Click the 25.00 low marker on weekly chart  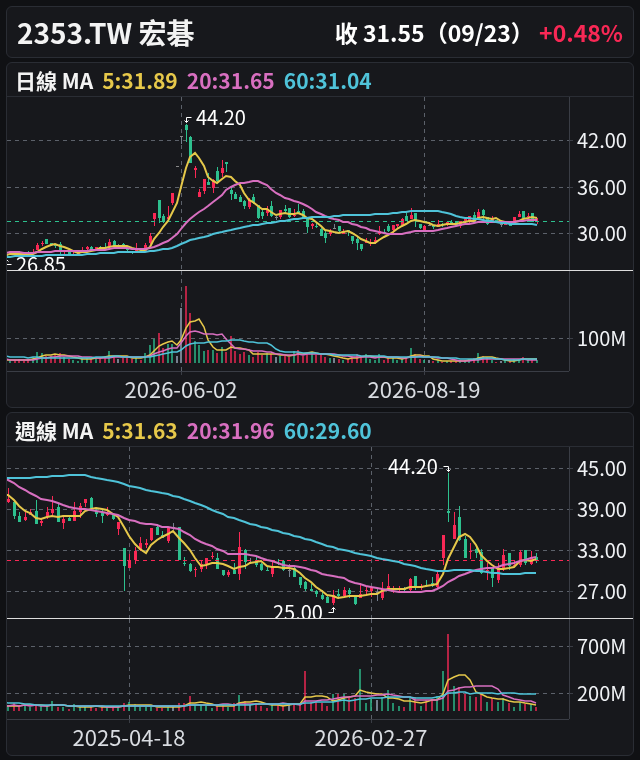(298, 612)
